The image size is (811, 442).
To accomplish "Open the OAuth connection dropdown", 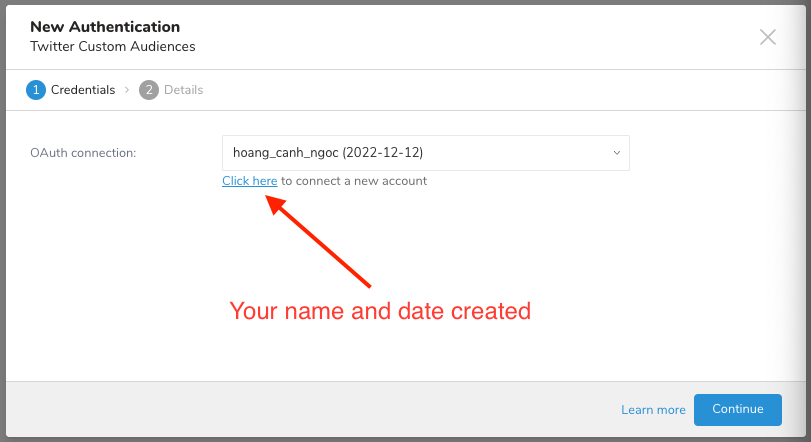I will tap(425, 153).
